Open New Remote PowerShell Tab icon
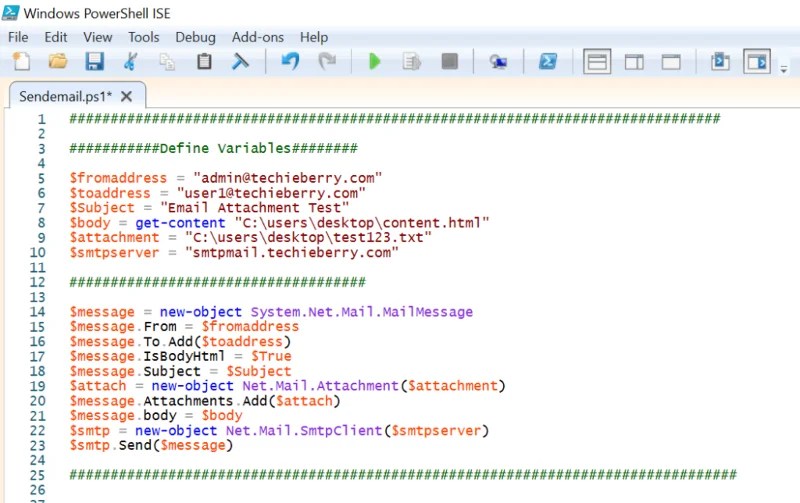This screenshot has width=800, height=503. click(x=498, y=62)
